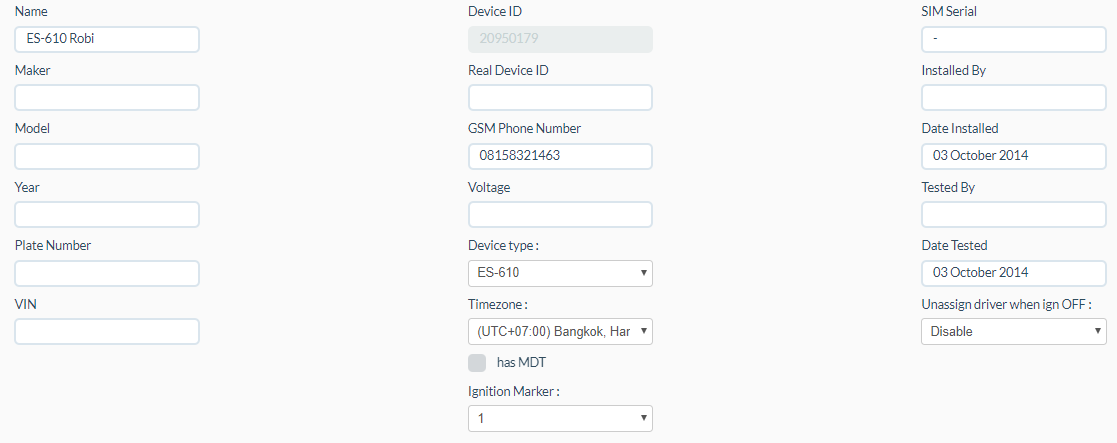The height and width of the screenshot is (443, 1117).
Task: Select the Installed By field
Action: (1013, 98)
